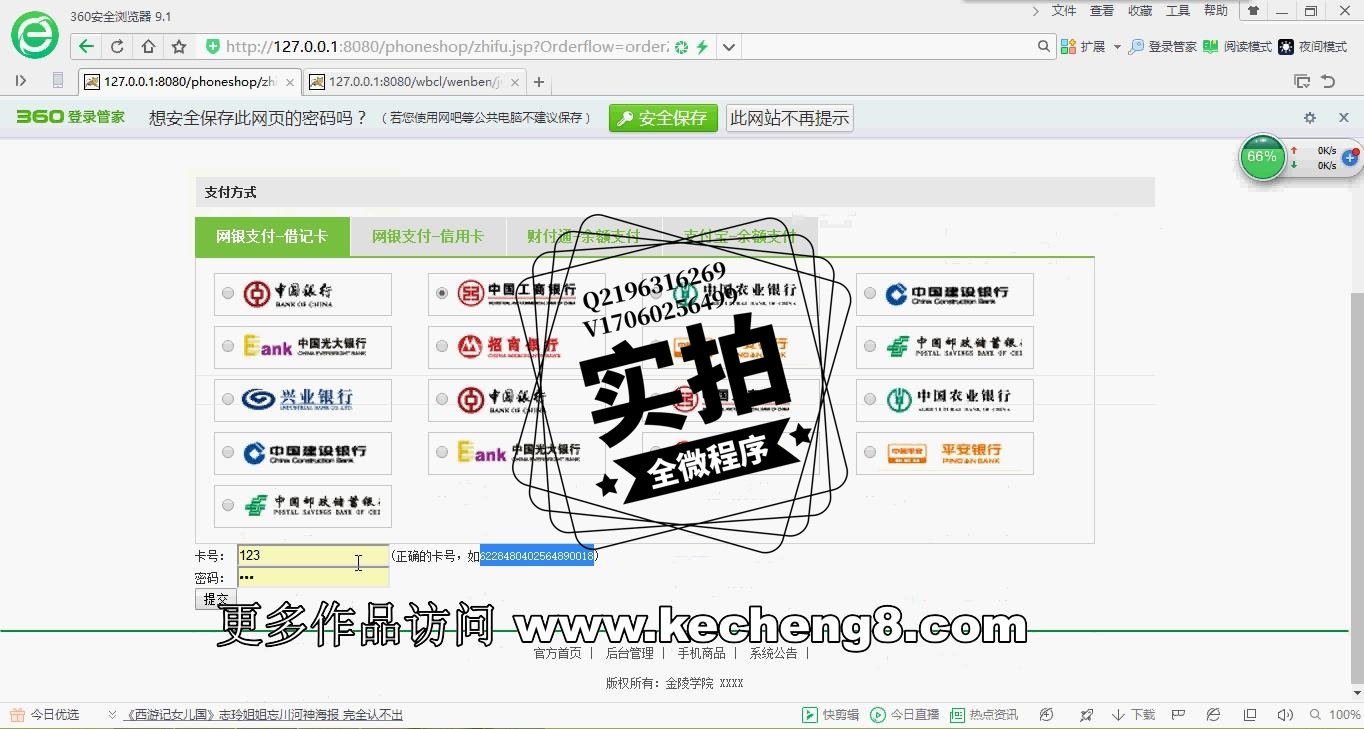Select 中国农业银行 radio in the rightmost column
This screenshot has width=1364, height=729.
(x=870, y=399)
